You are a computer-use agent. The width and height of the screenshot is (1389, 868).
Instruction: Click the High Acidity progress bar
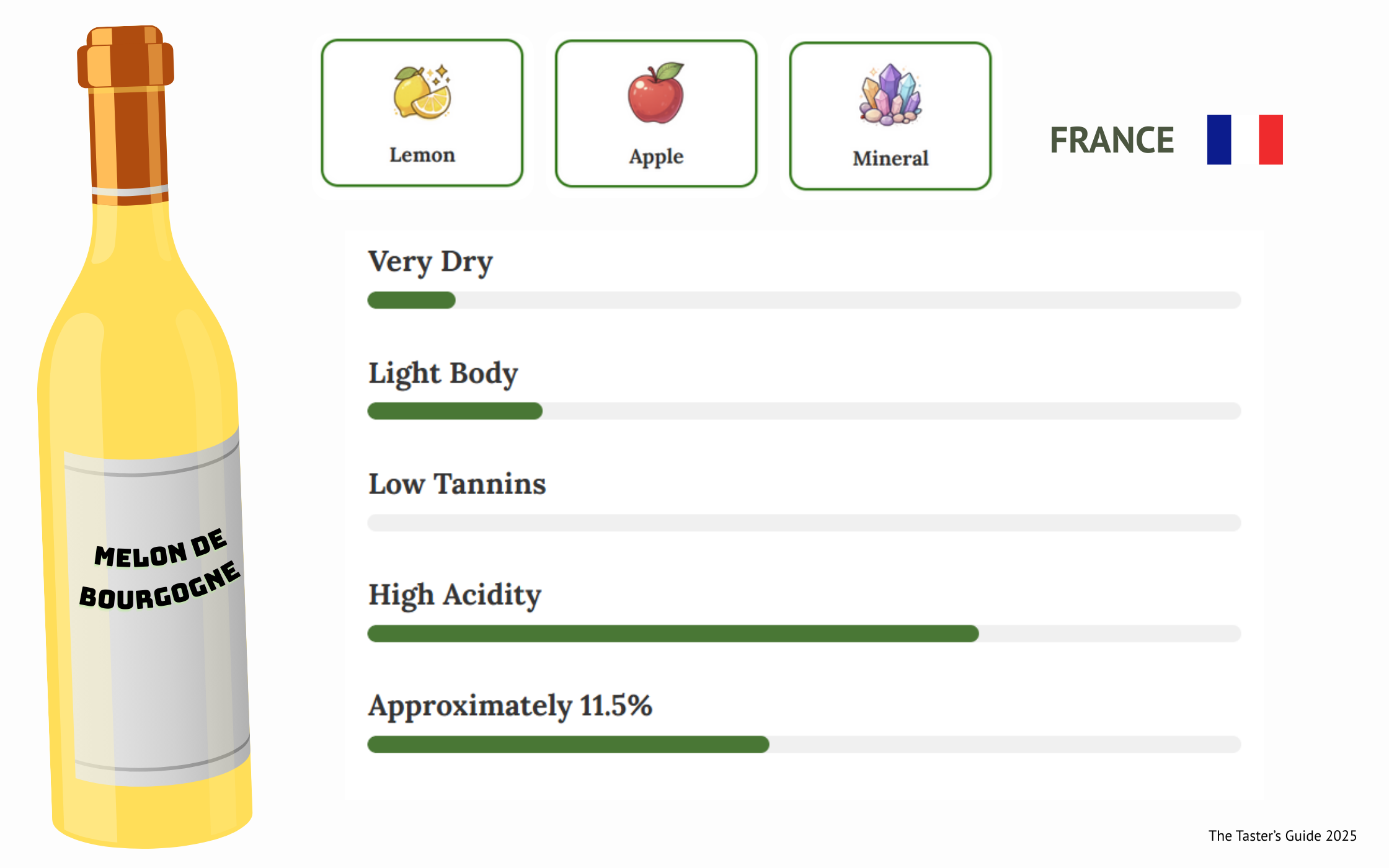[804, 634]
